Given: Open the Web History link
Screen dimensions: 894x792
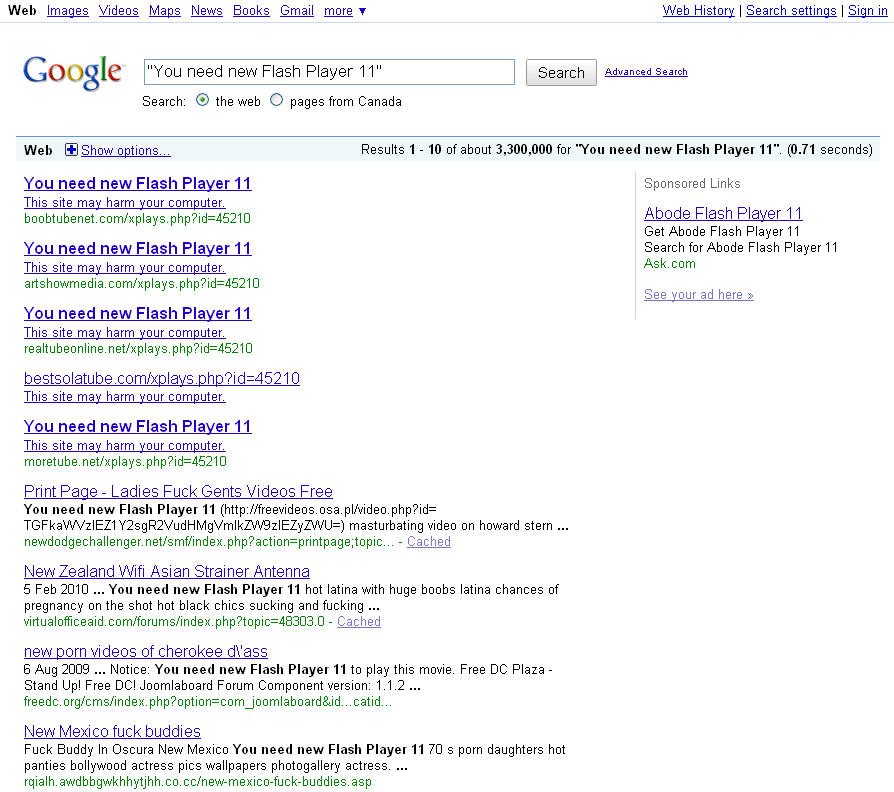Looking at the screenshot, I should pyautogui.click(x=698, y=10).
